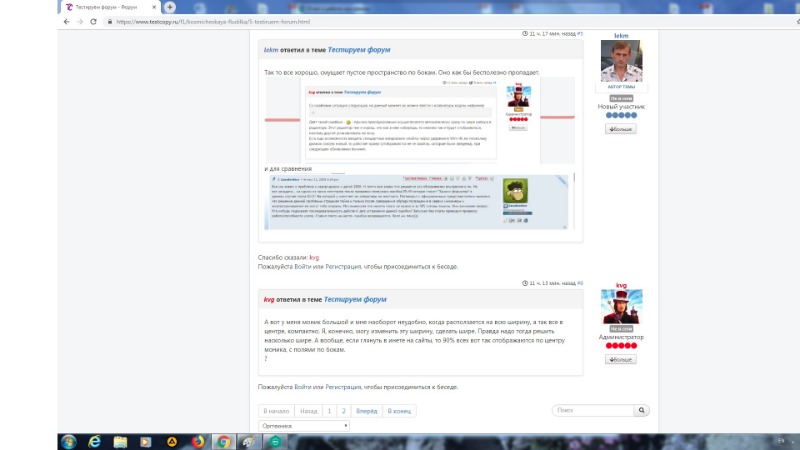This screenshot has width=800, height=450.
Task: Go to pagination page 2
Action: (x=343, y=411)
